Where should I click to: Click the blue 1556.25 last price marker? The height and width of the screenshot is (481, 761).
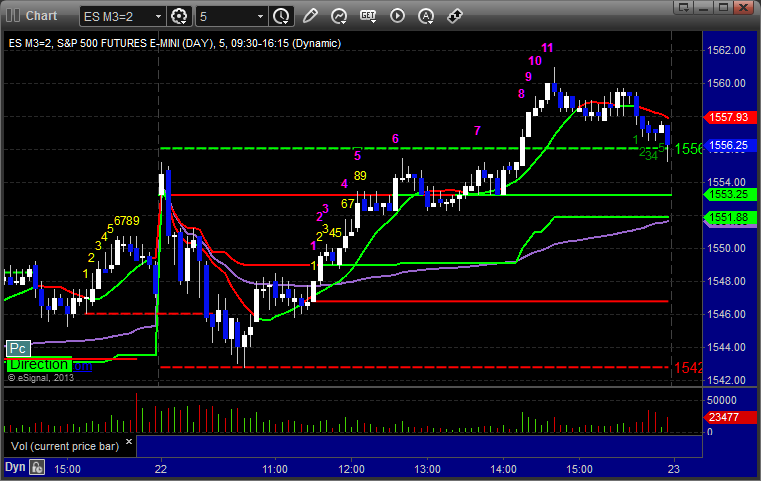pos(729,145)
